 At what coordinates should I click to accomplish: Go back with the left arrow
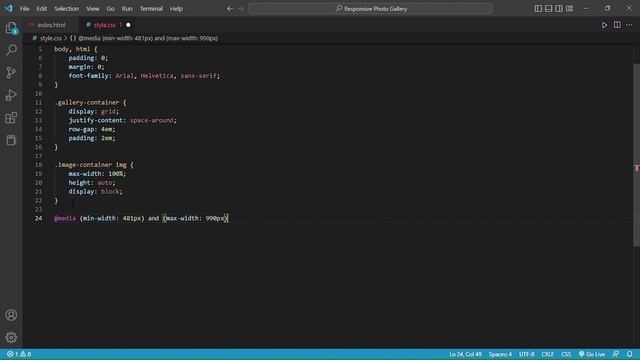pos(230,9)
